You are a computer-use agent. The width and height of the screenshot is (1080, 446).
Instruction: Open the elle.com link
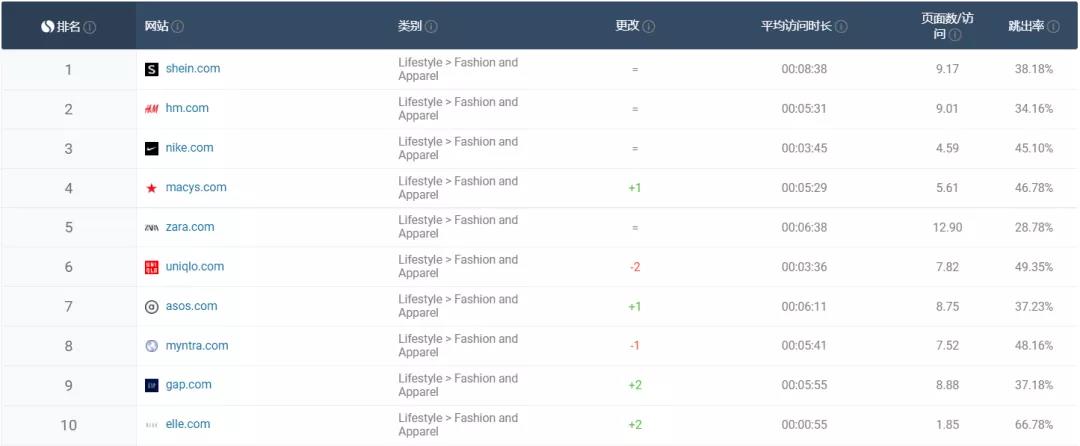pos(187,424)
